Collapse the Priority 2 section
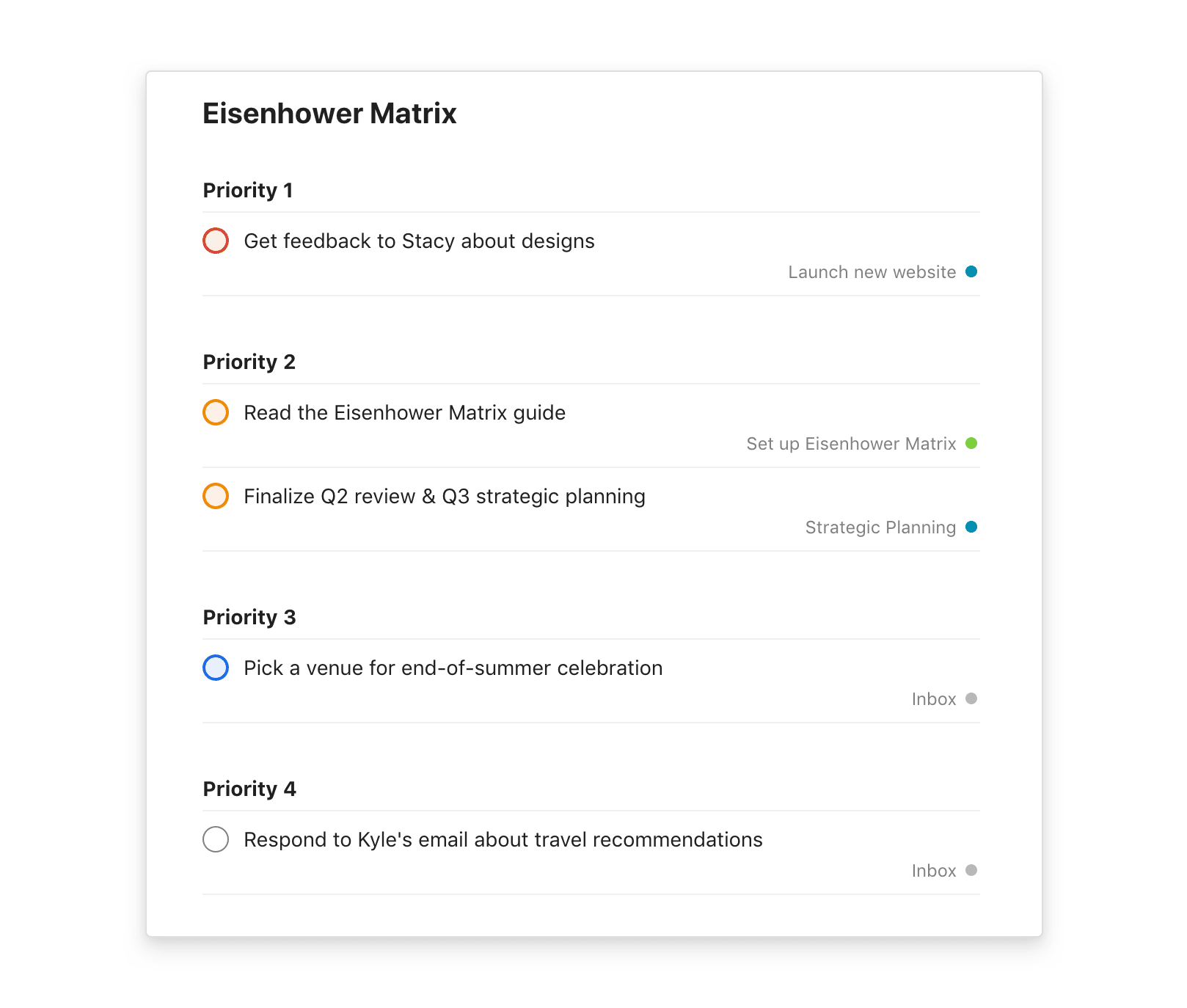 pos(249,361)
